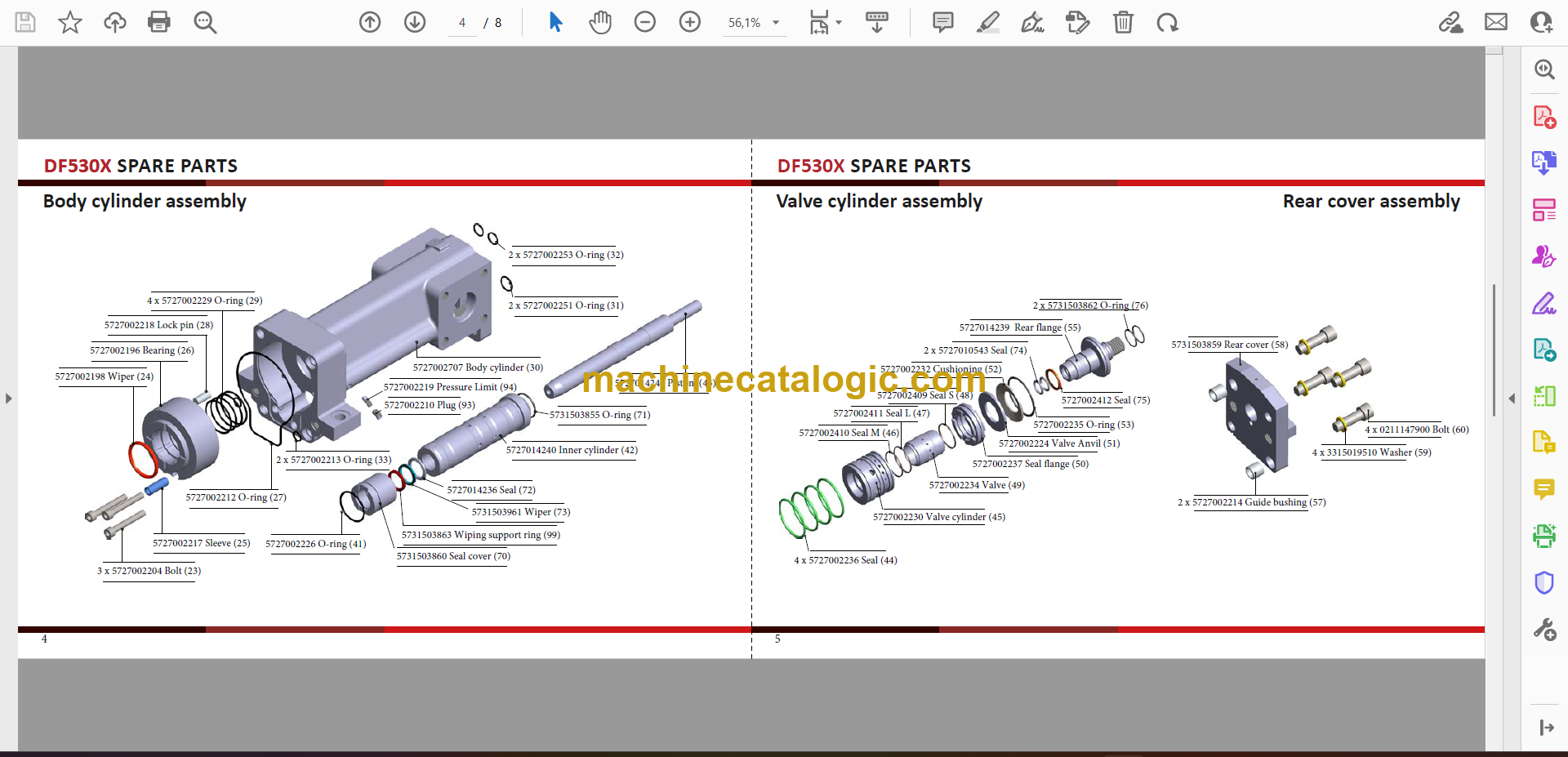Open the Request Signatures tool in sidebar
The height and width of the screenshot is (757, 1568).
[x=1544, y=256]
